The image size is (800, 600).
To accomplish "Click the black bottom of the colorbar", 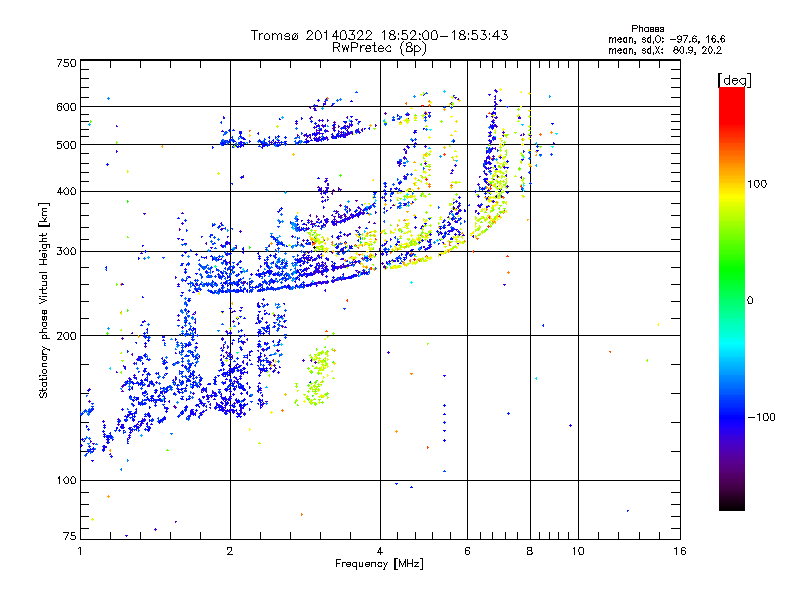I will (732, 505).
